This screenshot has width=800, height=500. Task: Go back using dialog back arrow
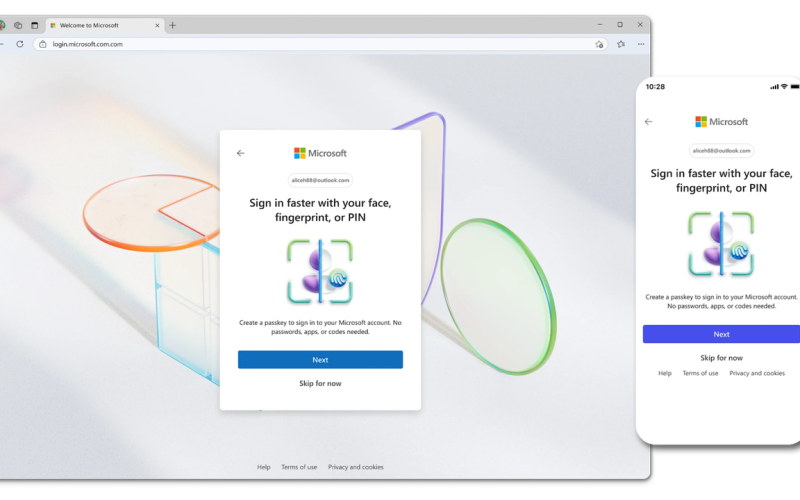[240, 153]
